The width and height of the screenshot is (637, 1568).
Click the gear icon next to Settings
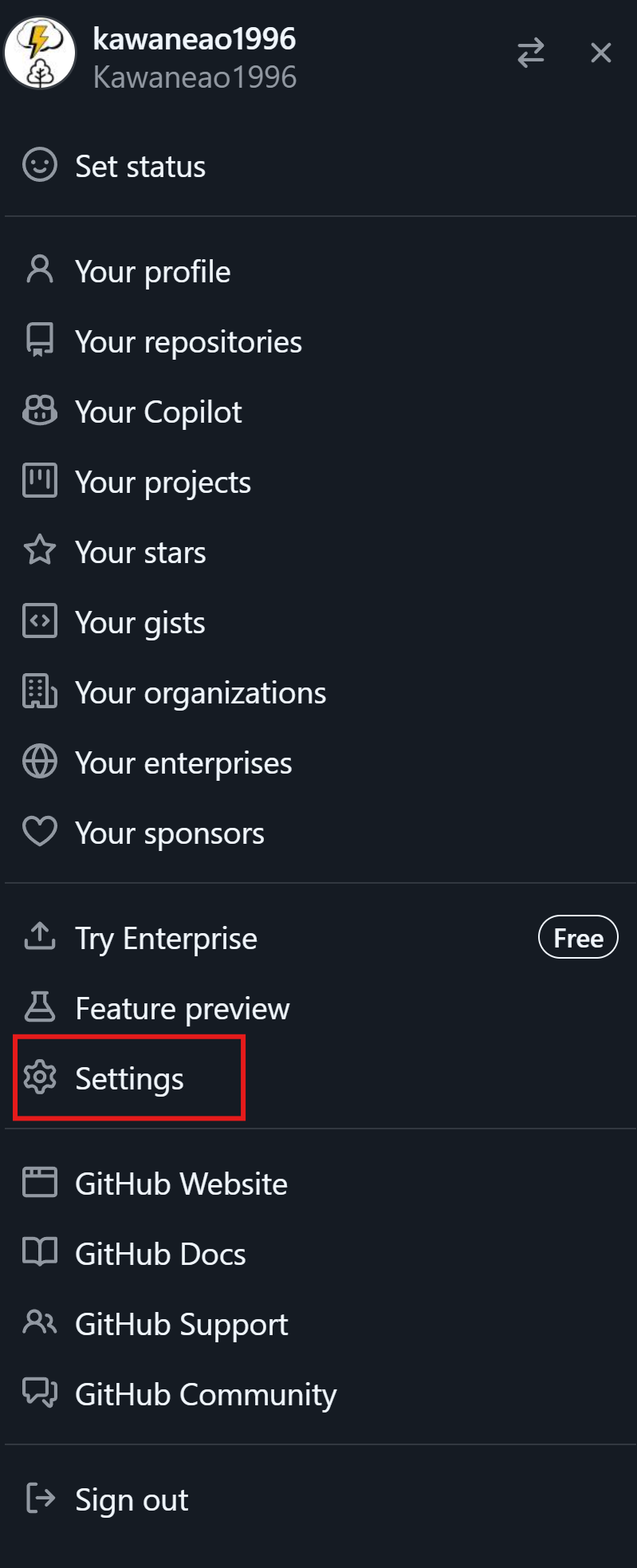pyautogui.click(x=40, y=1078)
